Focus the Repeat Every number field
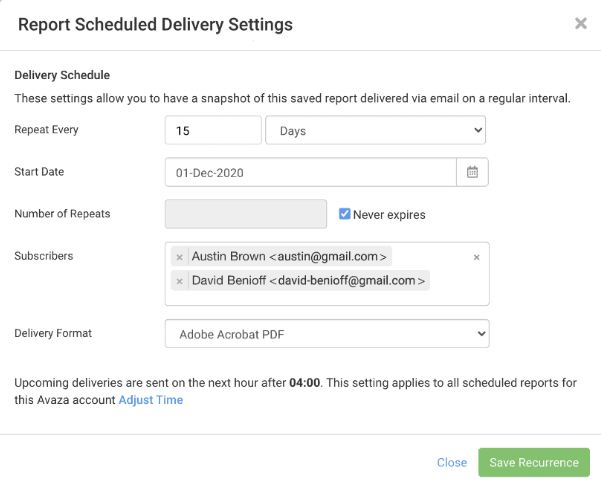This screenshot has width=601, height=482. tap(213, 130)
